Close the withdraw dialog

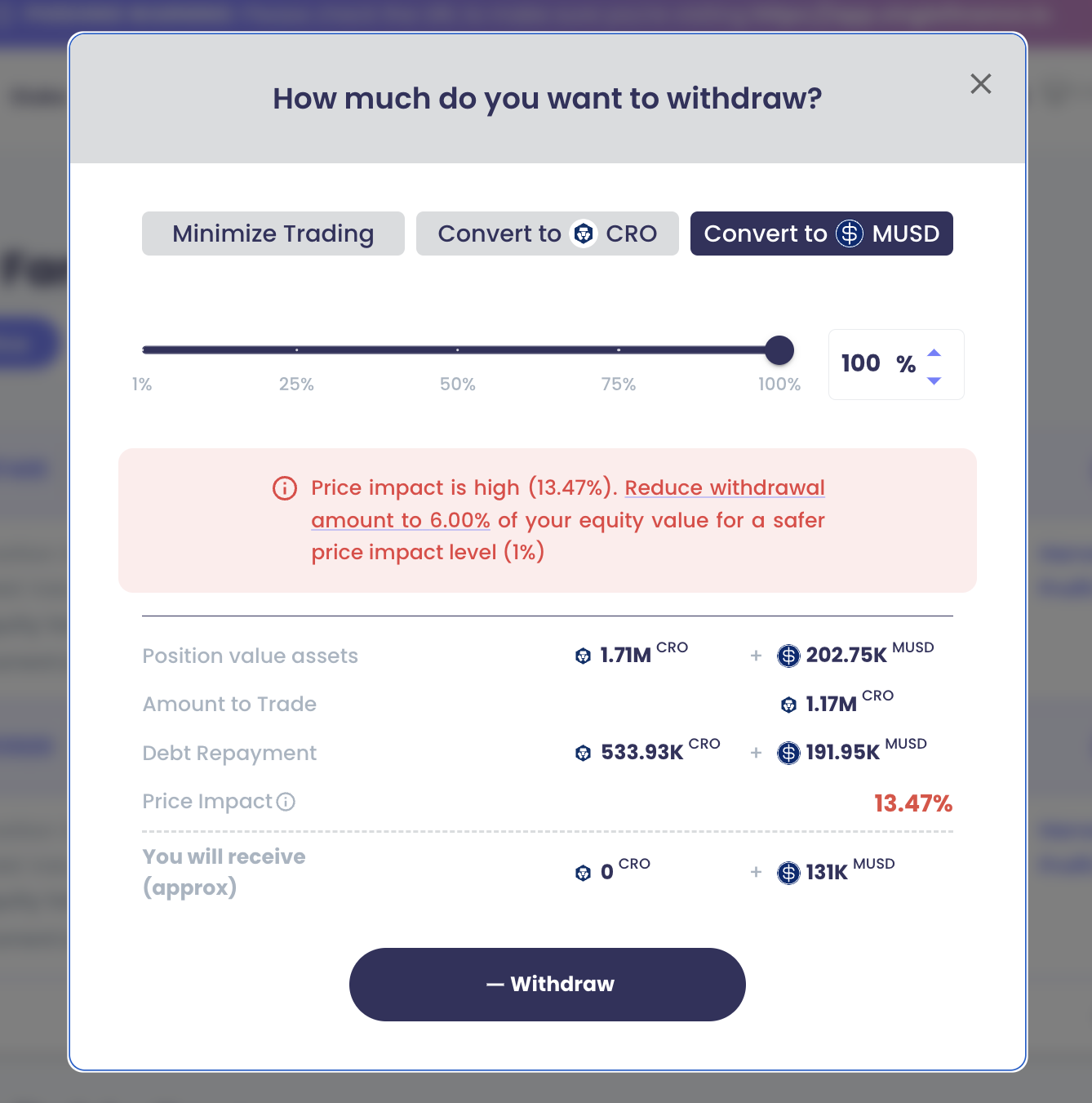pos(980,84)
